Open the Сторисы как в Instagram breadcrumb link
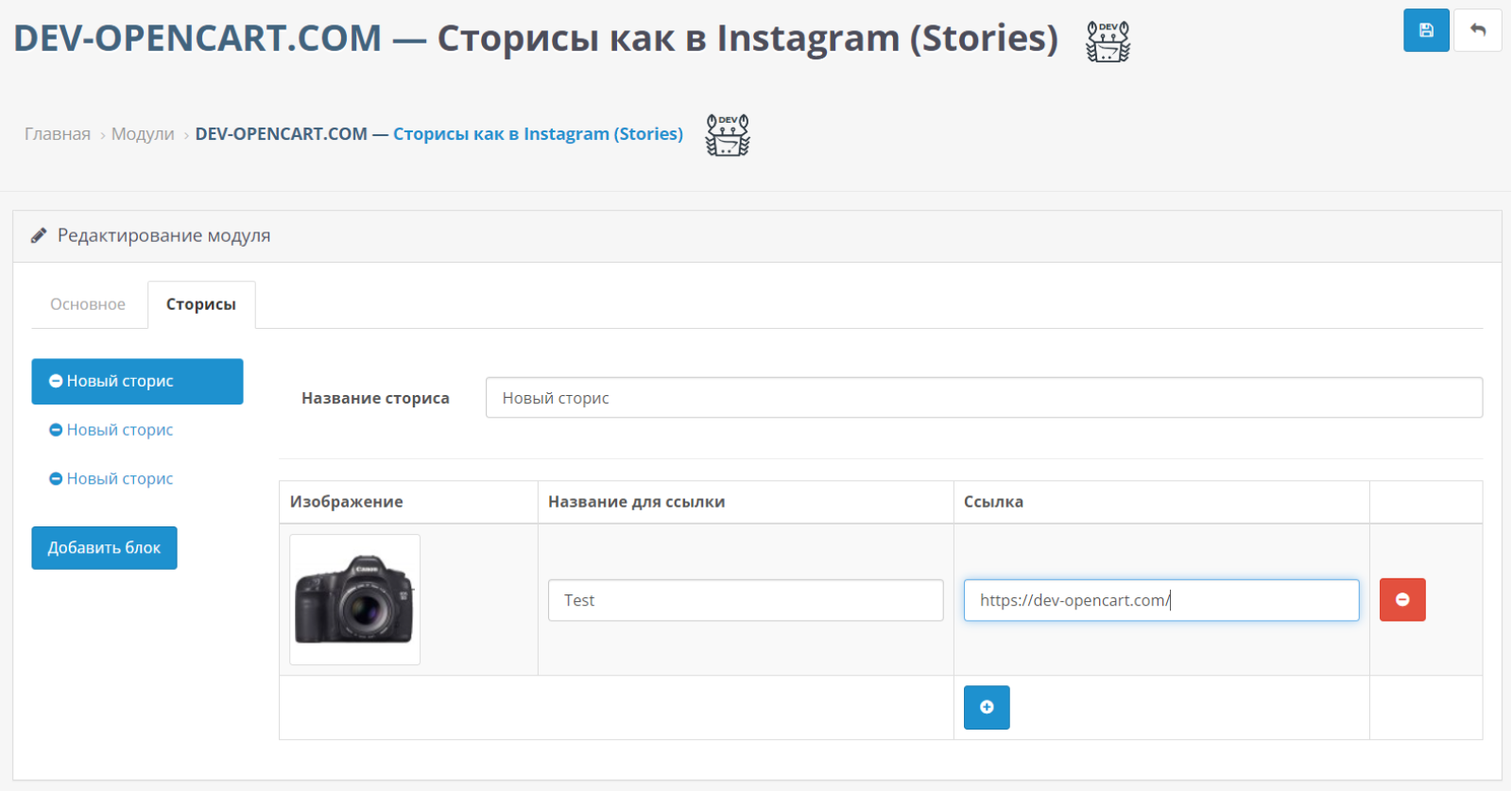 (x=538, y=134)
